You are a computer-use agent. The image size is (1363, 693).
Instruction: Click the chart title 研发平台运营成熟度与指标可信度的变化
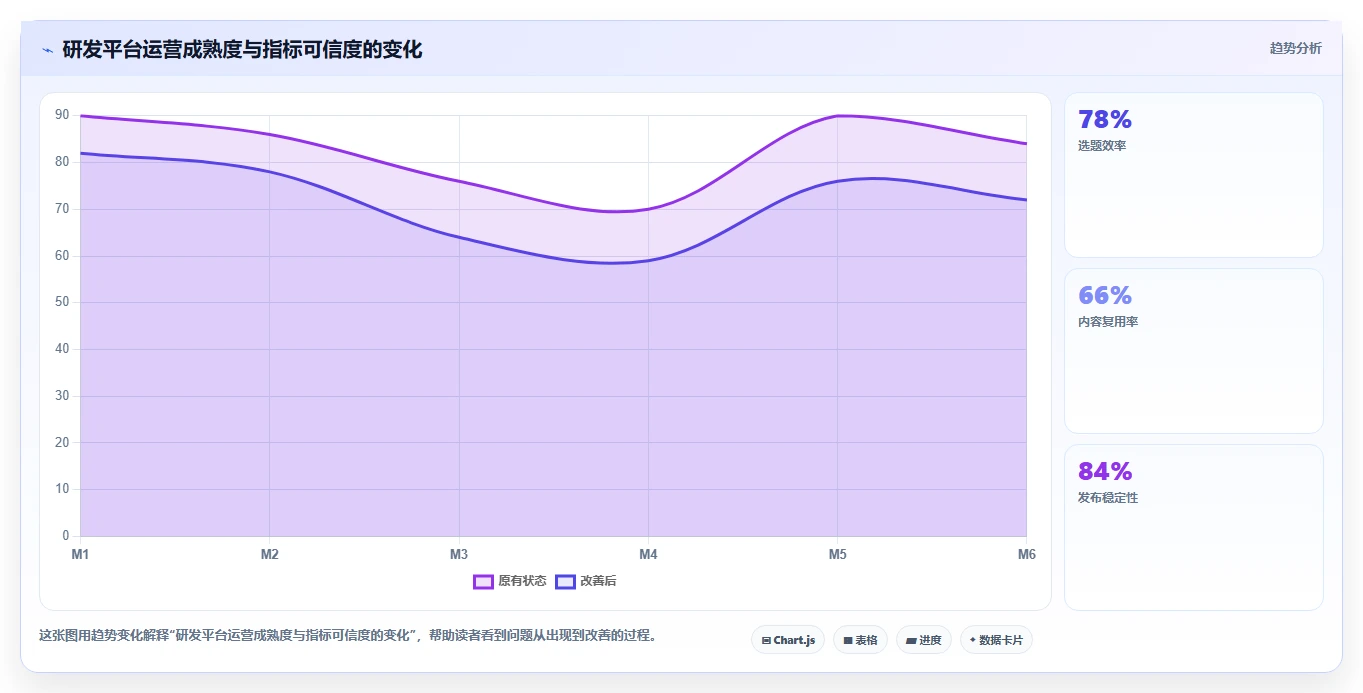point(242,49)
